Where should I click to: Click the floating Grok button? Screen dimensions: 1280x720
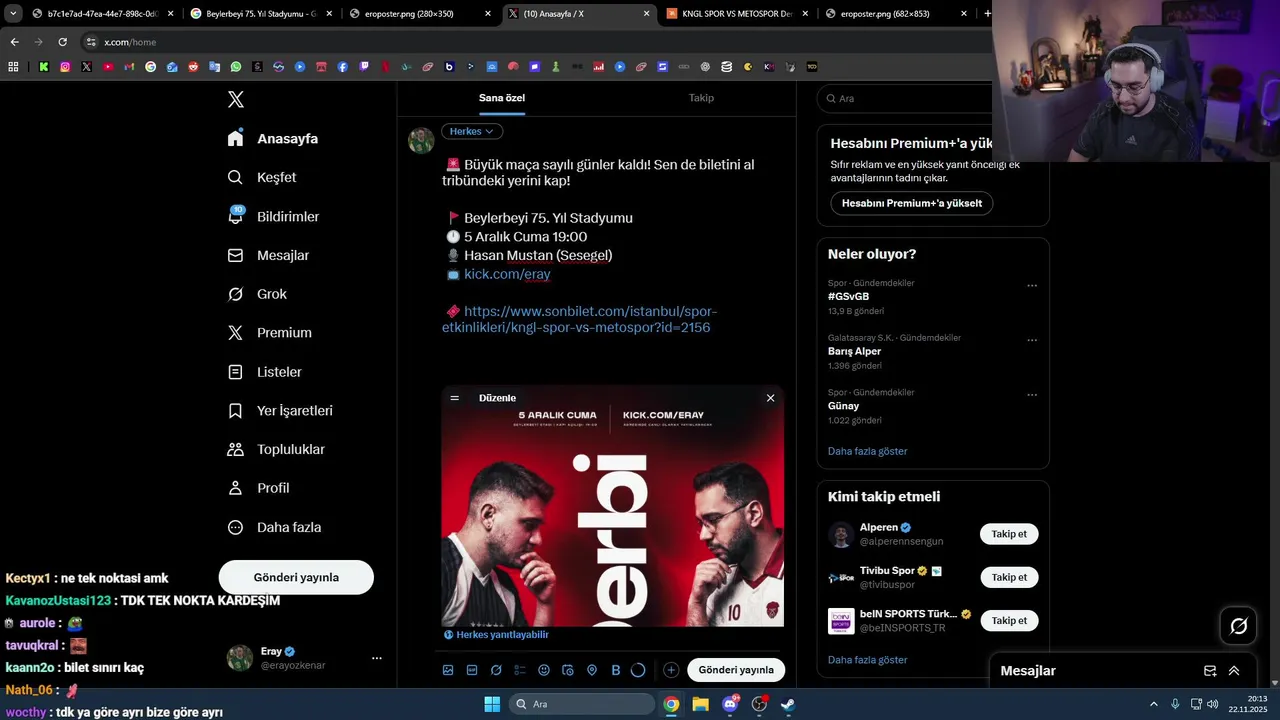pos(1238,626)
